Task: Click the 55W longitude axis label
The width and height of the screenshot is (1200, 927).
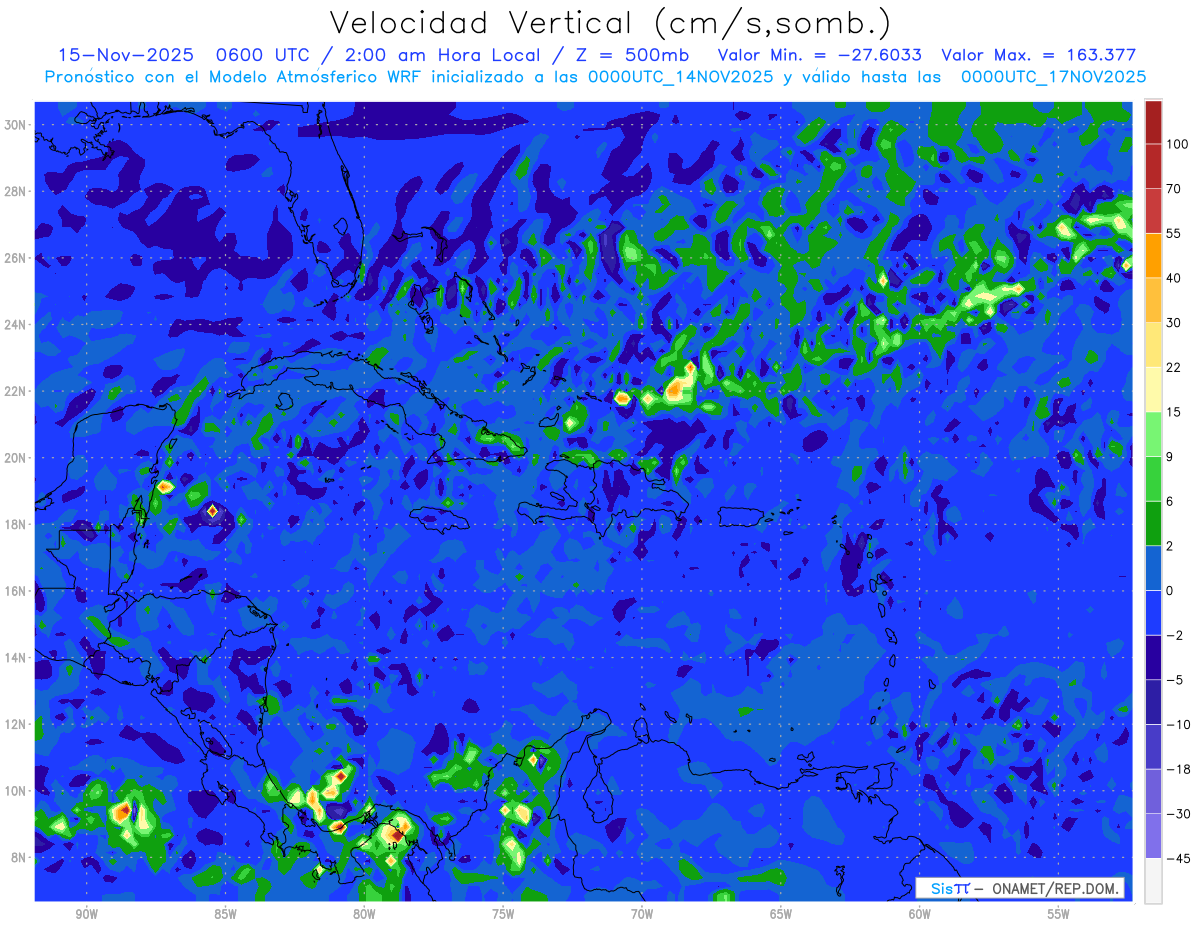Action: pos(1059,914)
